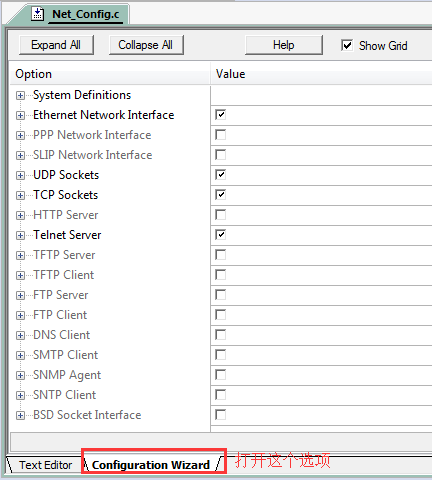Select the BSD Socket Interface label
The width and height of the screenshot is (432, 480).
tap(87, 415)
